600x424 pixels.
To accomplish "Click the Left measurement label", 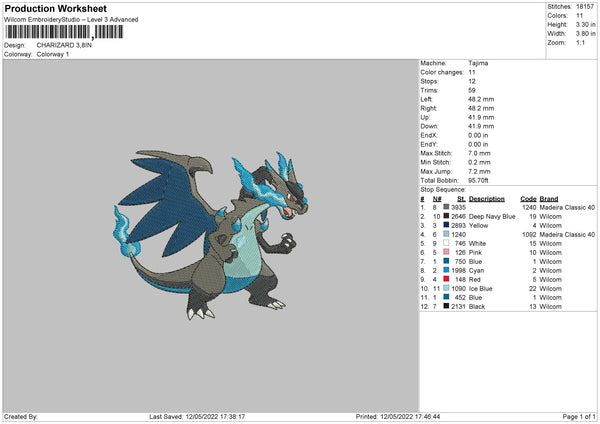I will tap(426, 99).
